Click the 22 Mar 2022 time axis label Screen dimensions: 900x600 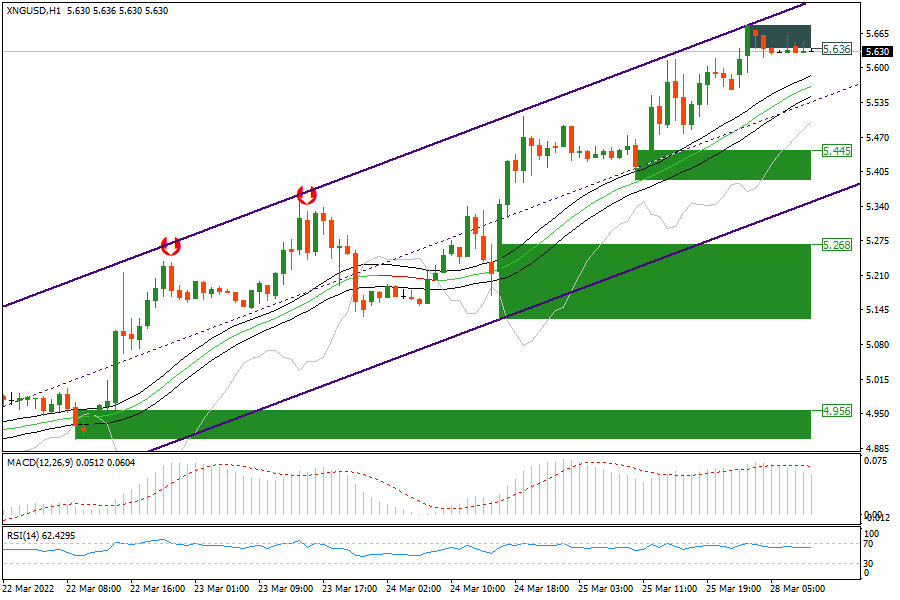pos(28,589)
